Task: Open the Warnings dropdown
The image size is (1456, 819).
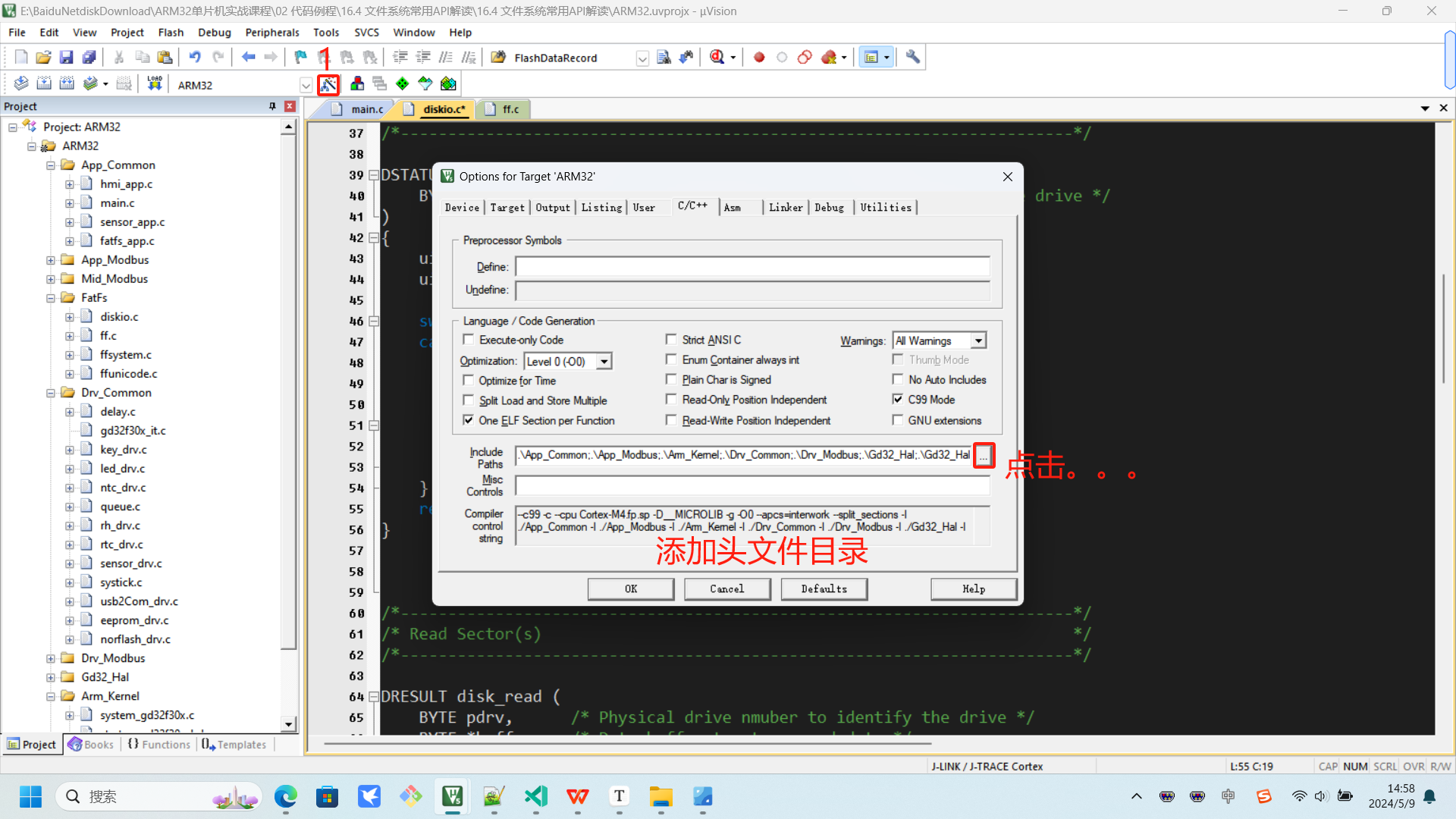Action: click(978, 341)
